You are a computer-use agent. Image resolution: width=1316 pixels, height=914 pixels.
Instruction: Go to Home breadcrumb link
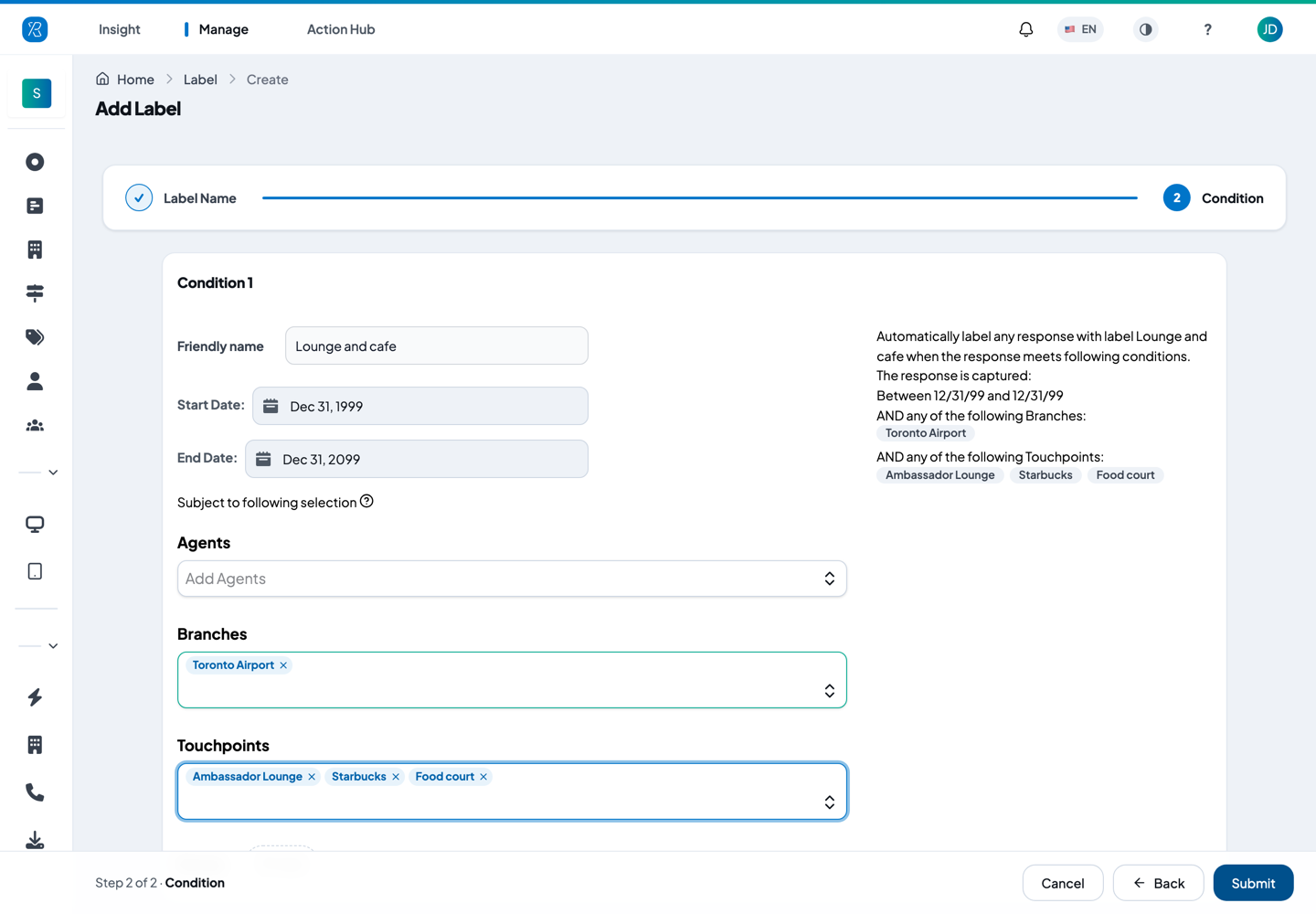pyautogui.click(x=125, y=80)
